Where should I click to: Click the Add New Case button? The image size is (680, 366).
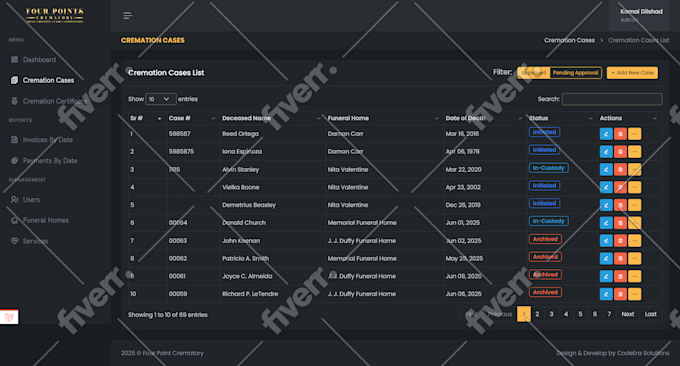click(632, 73)
